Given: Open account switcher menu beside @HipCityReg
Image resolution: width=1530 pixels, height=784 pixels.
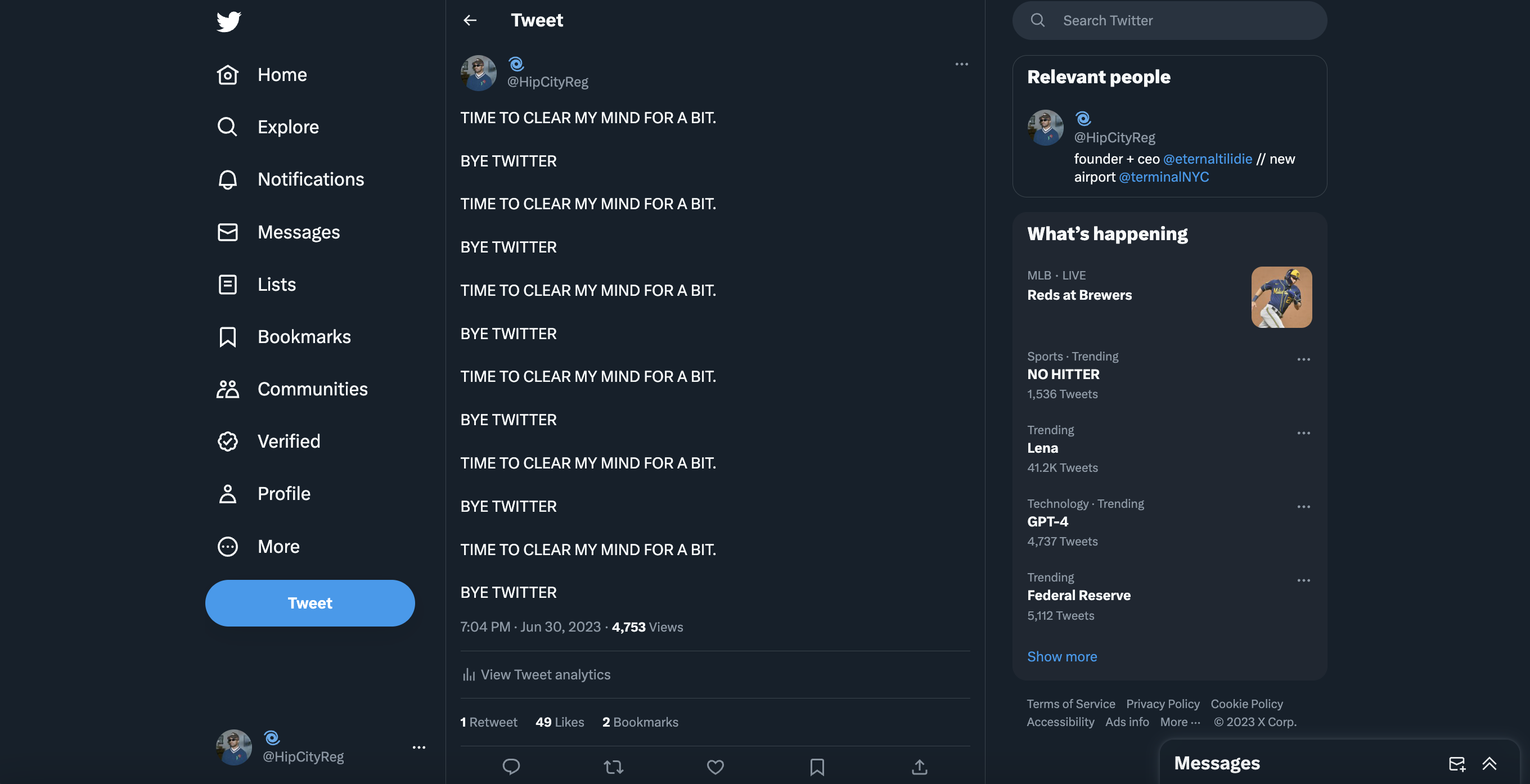Looking at the screenshot, I should 418,747.
